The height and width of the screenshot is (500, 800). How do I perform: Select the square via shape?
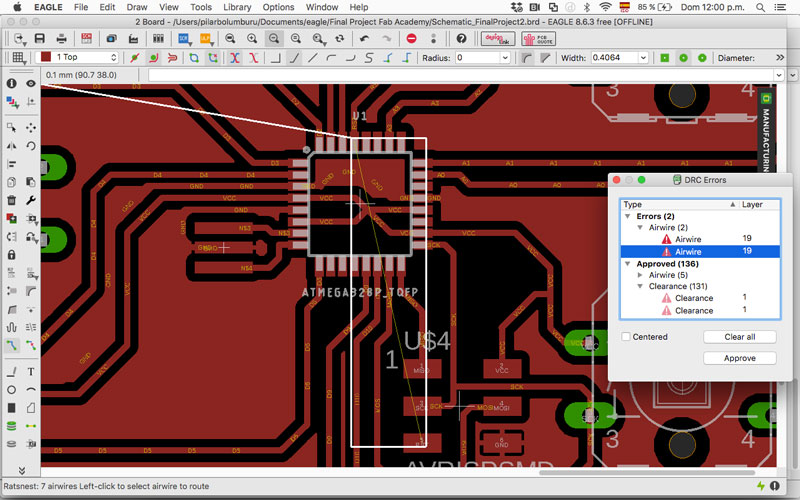[665, 58]
